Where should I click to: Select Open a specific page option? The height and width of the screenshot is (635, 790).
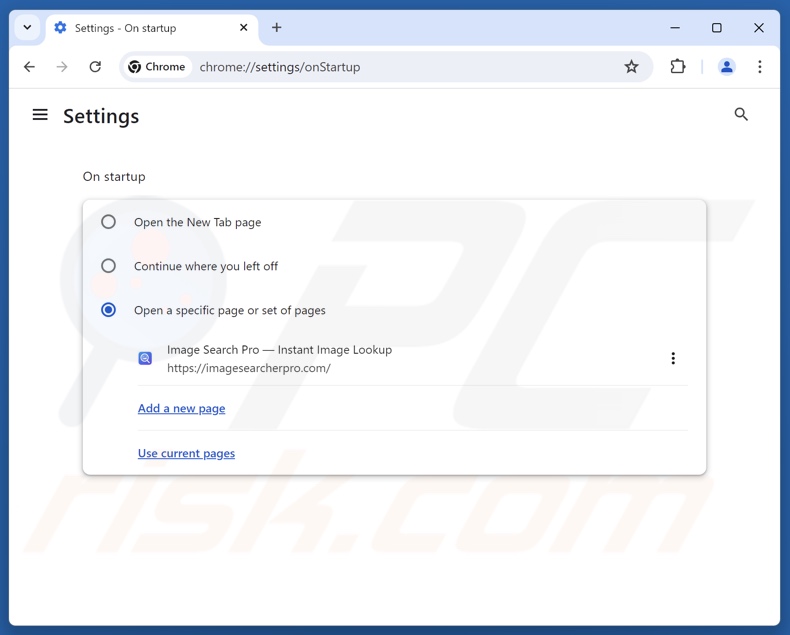coord(109,310)
